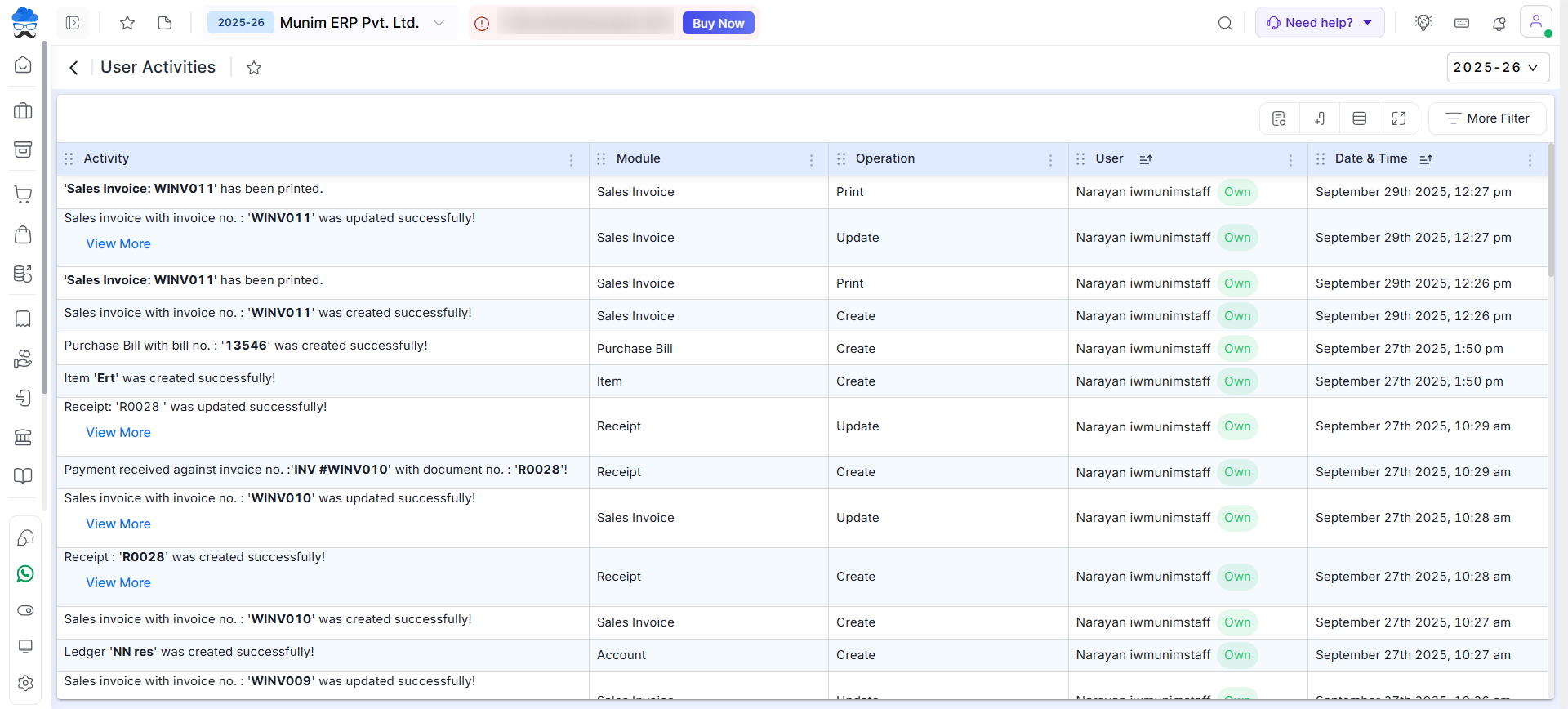This screenshot has height=709, width=1568.
Task: Open Activity column three-dot menu
Action: click(x=571, y=160)
